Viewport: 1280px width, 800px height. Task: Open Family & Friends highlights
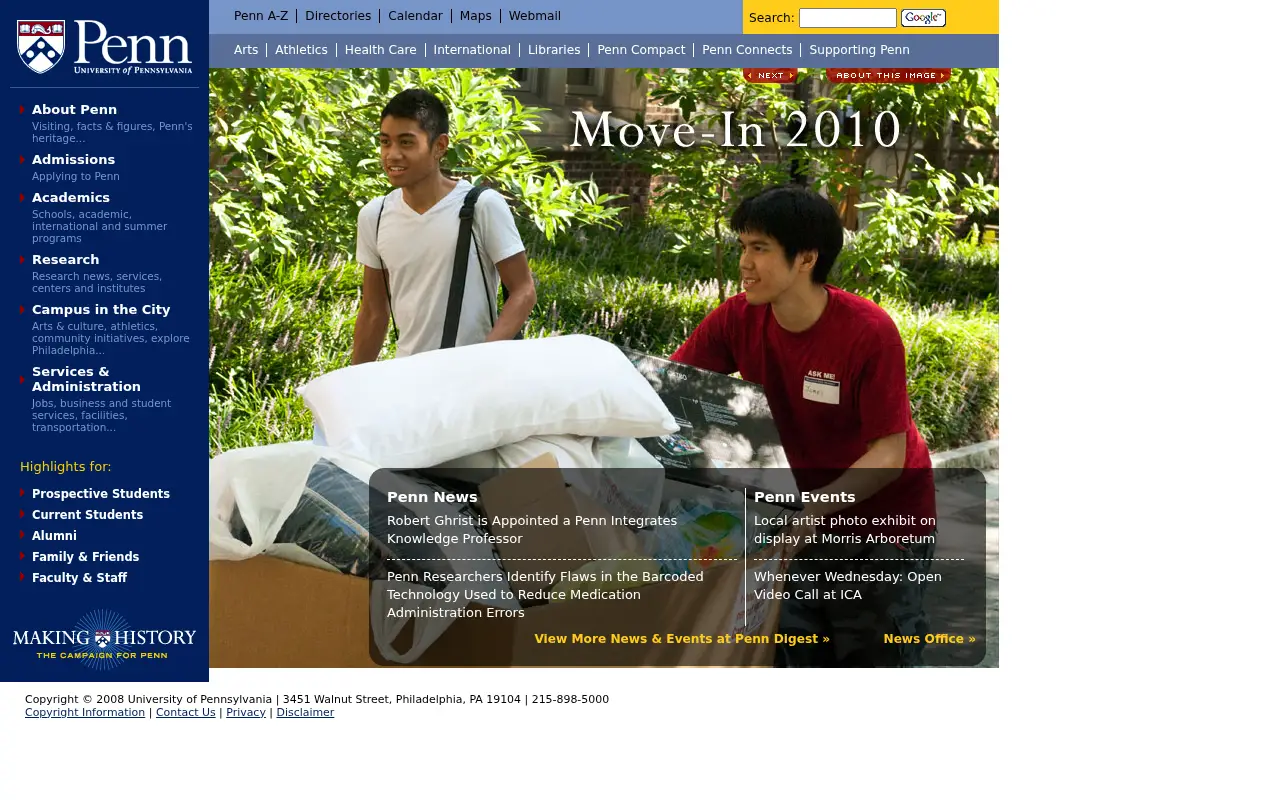pyautogui.click(x=85, y=557)
